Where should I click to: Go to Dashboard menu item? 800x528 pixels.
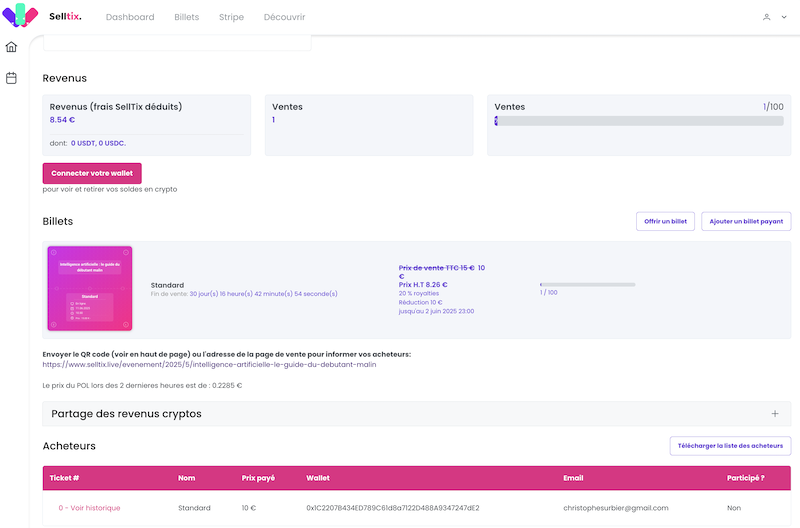(x=130, y=17)
